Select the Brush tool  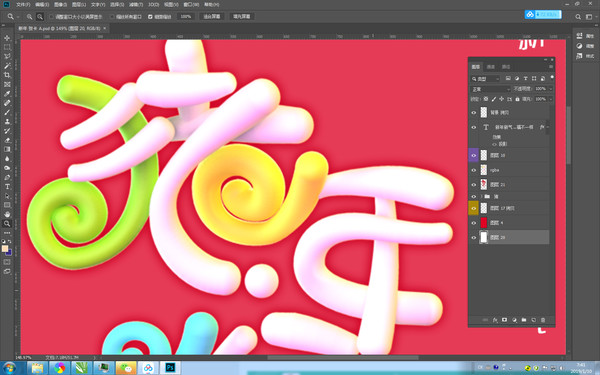point(7,112)
